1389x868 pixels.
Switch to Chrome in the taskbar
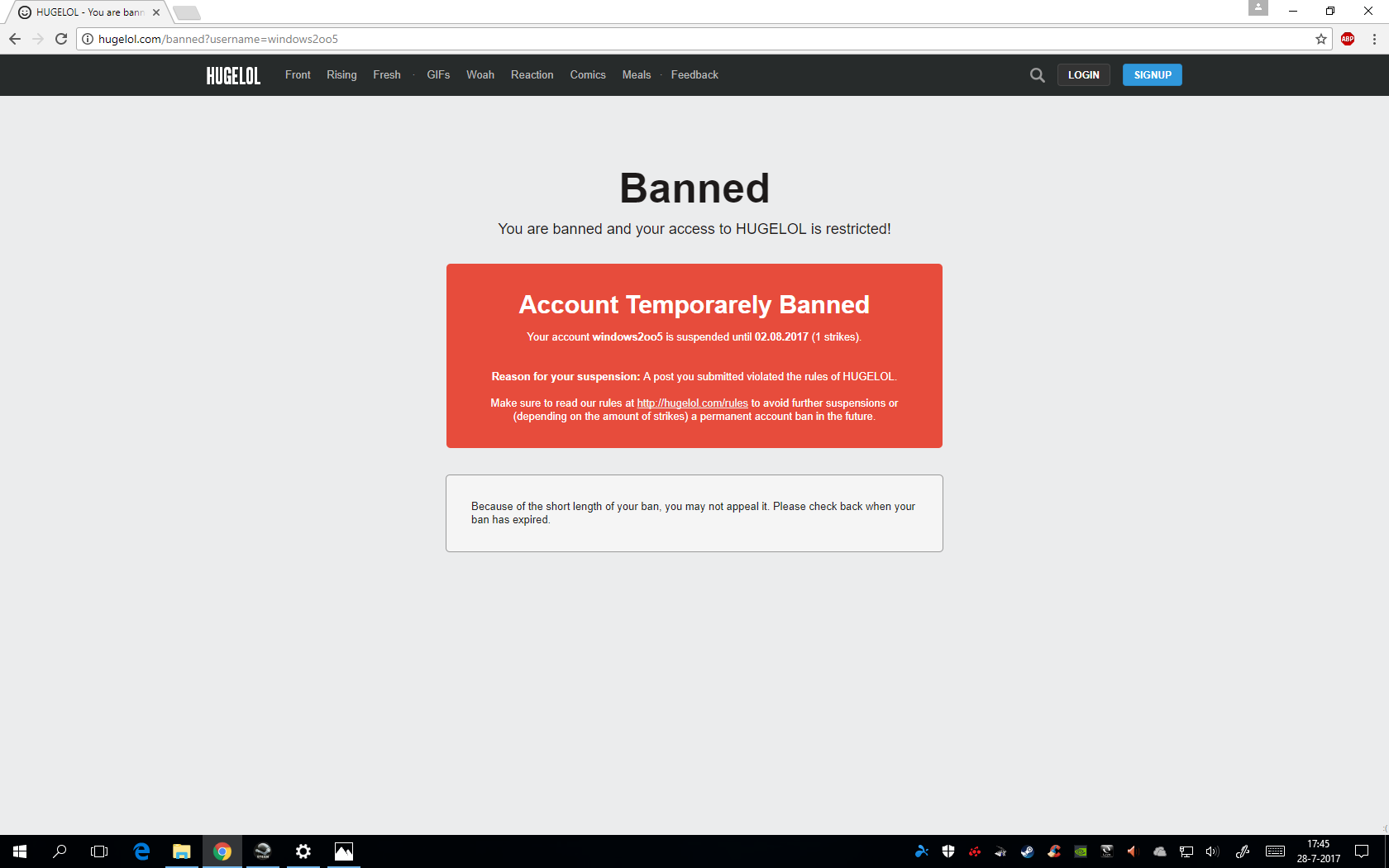(222, 851)
